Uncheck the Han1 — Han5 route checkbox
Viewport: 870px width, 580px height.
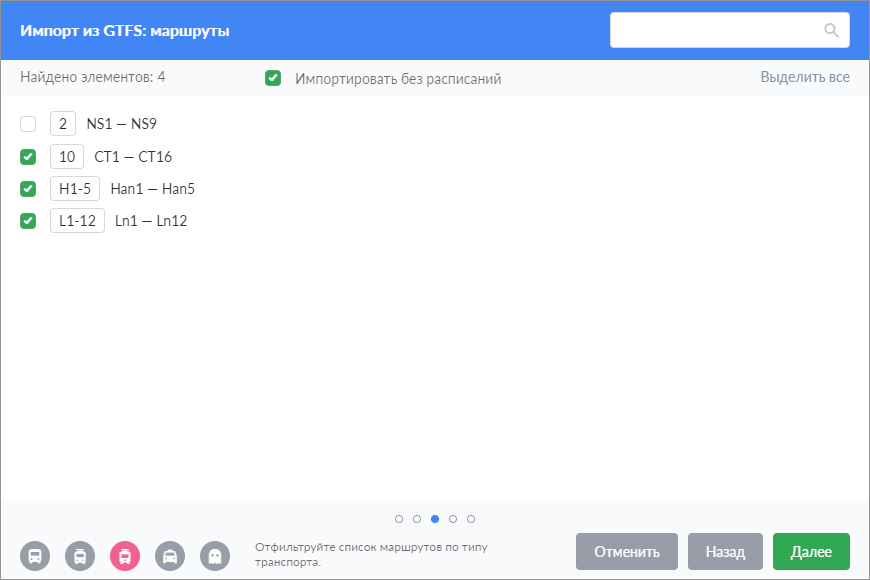[28, 189]
